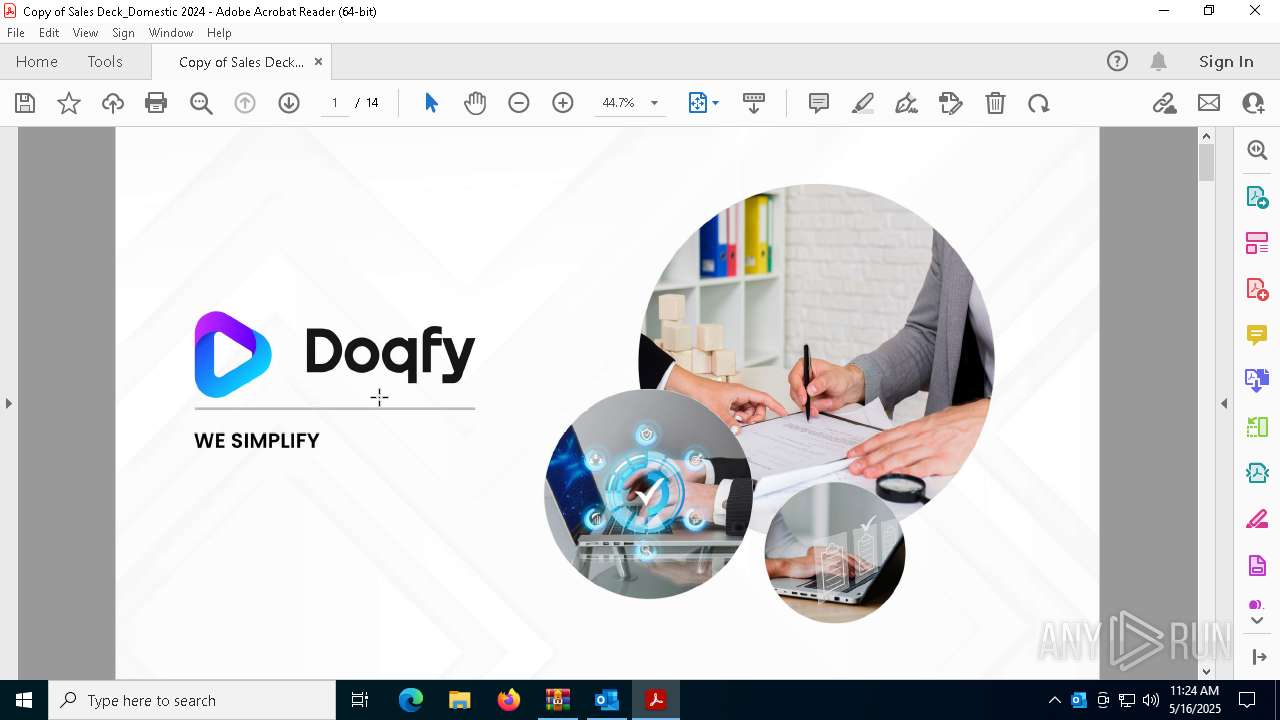
Task: Upload the file to cloud storage
Action: (x=113, y=103)
